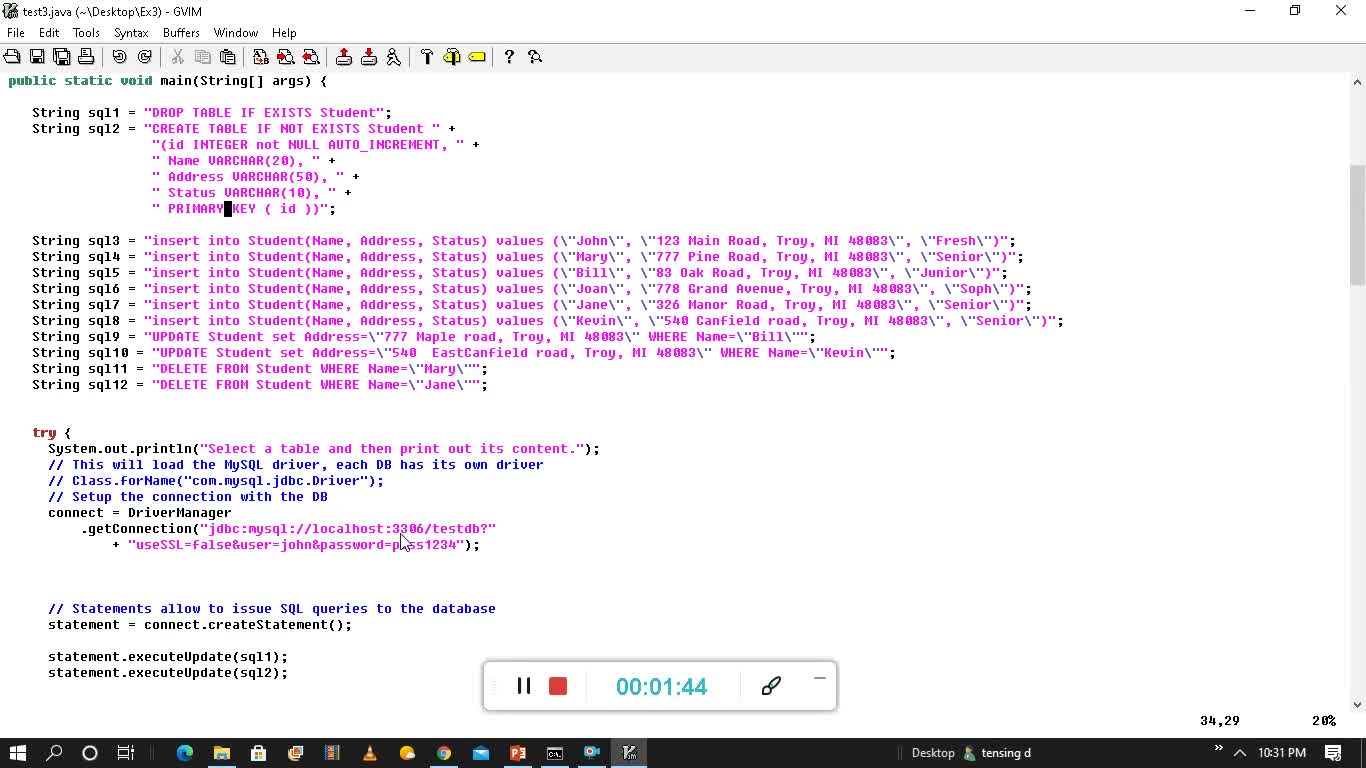Open Help with question mark icon

click(x=509, y=57)
